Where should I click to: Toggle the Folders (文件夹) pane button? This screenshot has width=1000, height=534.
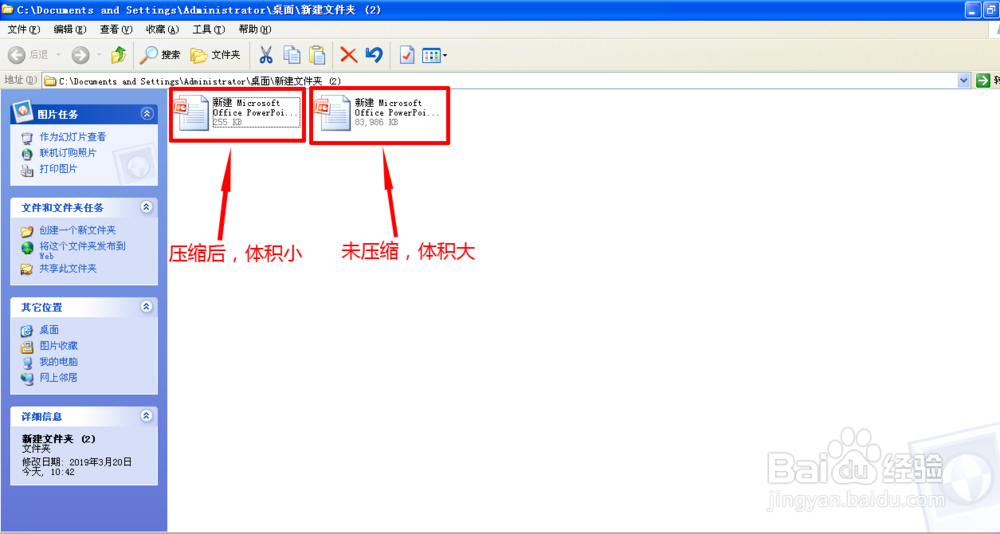tap(216, 55)
